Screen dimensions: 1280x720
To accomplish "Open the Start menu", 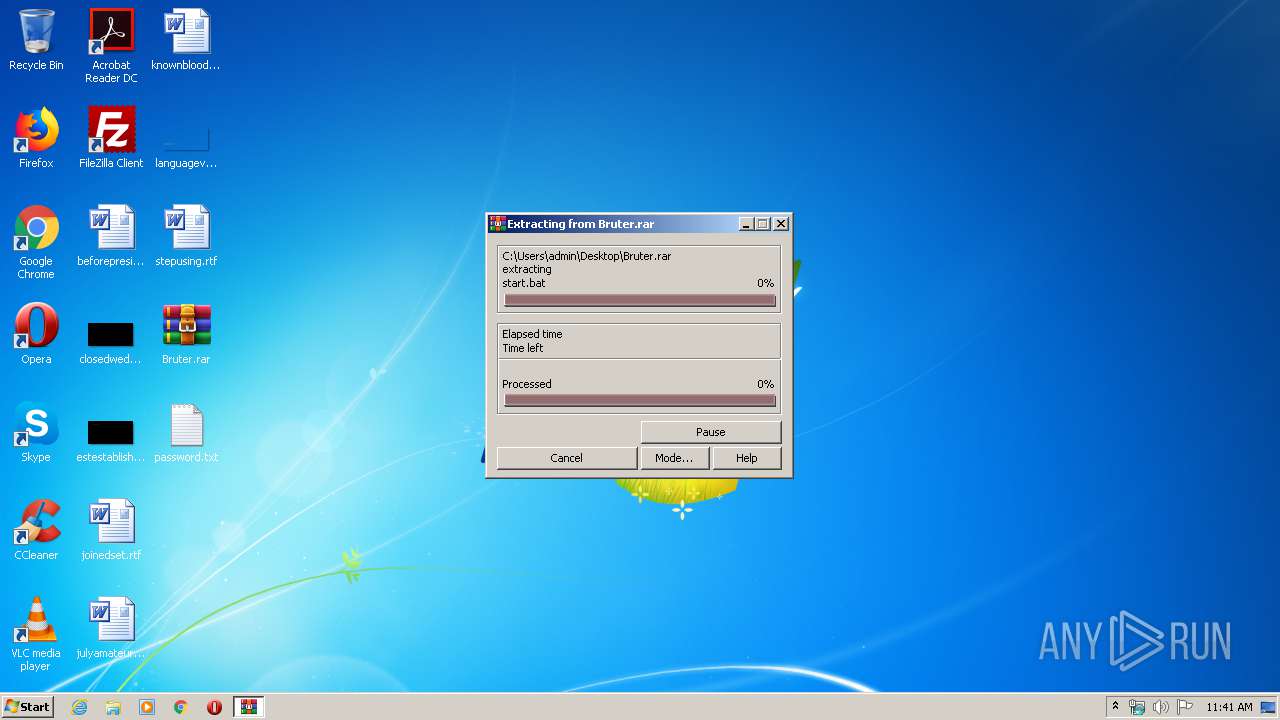I will tap(27, 707).
